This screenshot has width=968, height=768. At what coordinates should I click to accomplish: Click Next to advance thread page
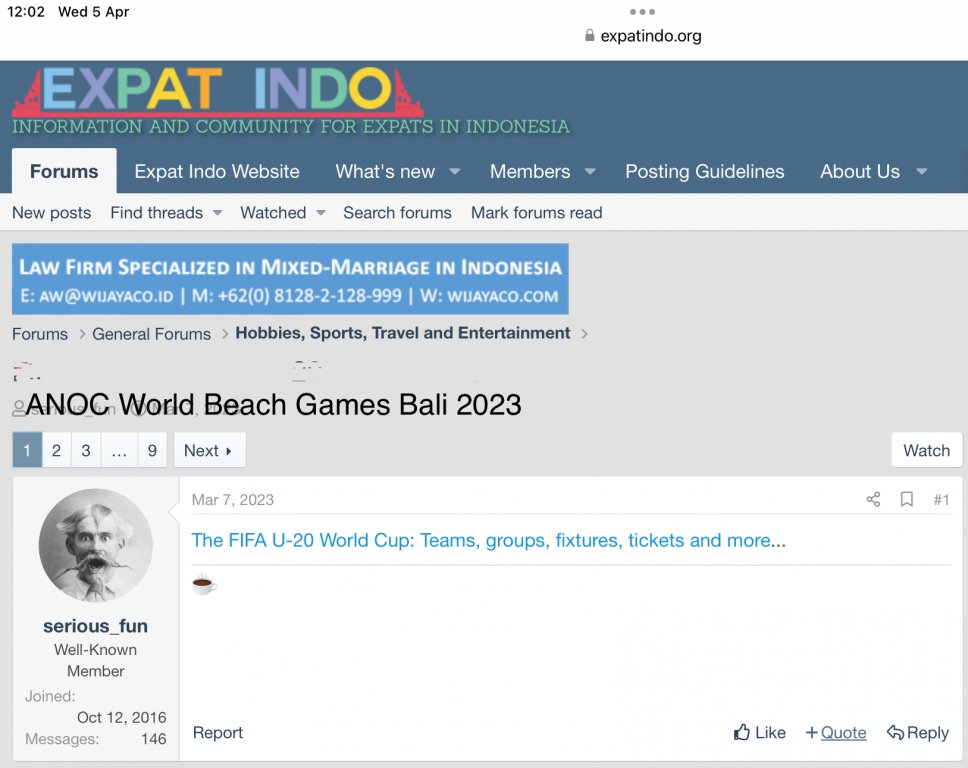pyautogui.click(x=209, y=450)
